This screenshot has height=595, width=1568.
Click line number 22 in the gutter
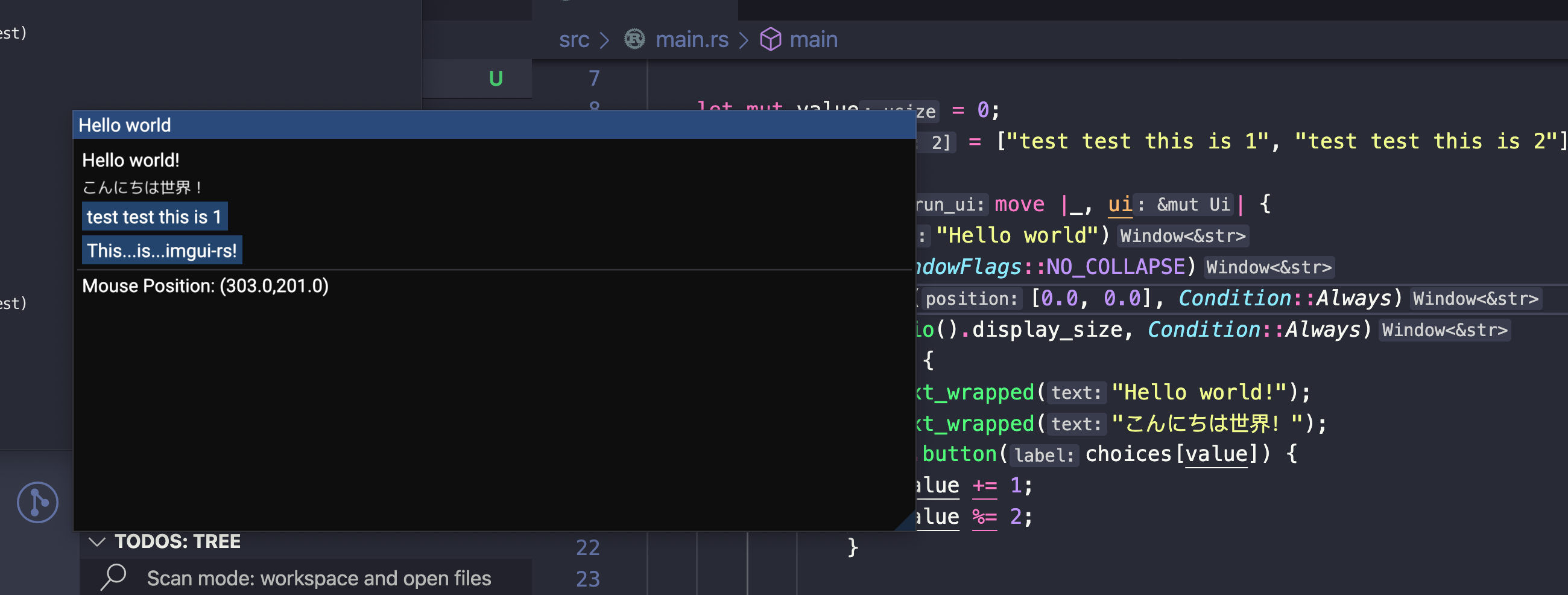[x=587, y=547]
